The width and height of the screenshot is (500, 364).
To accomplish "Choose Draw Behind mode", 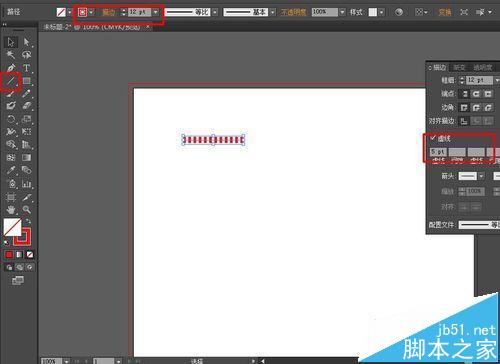I will (x=19, y=267).
